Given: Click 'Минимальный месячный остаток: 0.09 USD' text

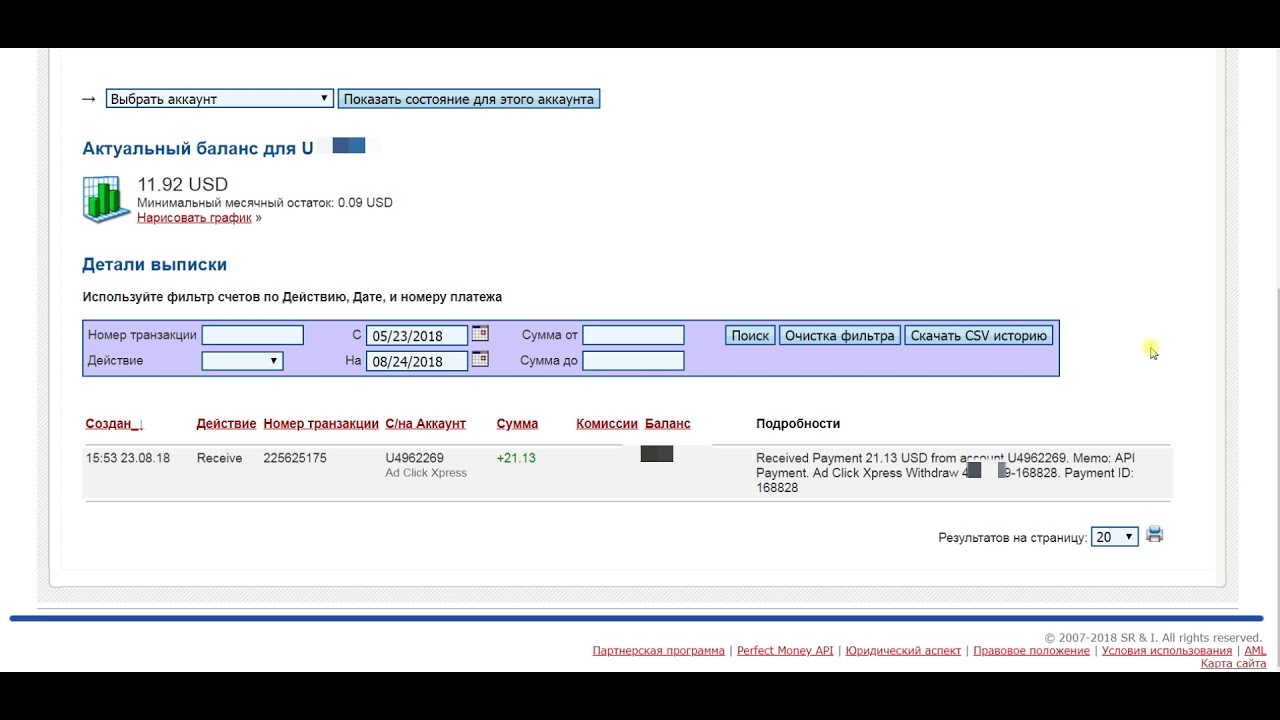Looking at the screenshot, I should click(265, 203).
